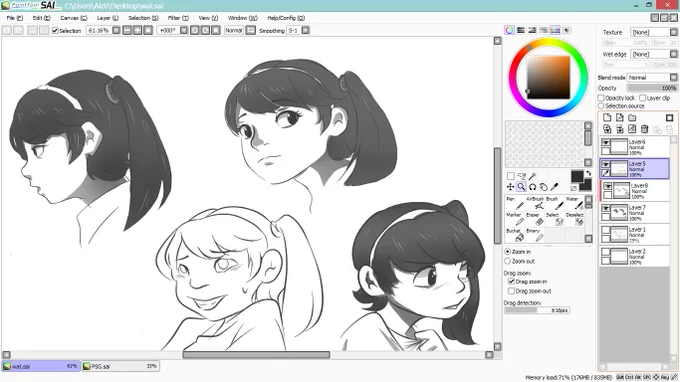Screen dimensions: 680x382
Task: Open the zoom percentage dropdown
Action: (116, 30)
